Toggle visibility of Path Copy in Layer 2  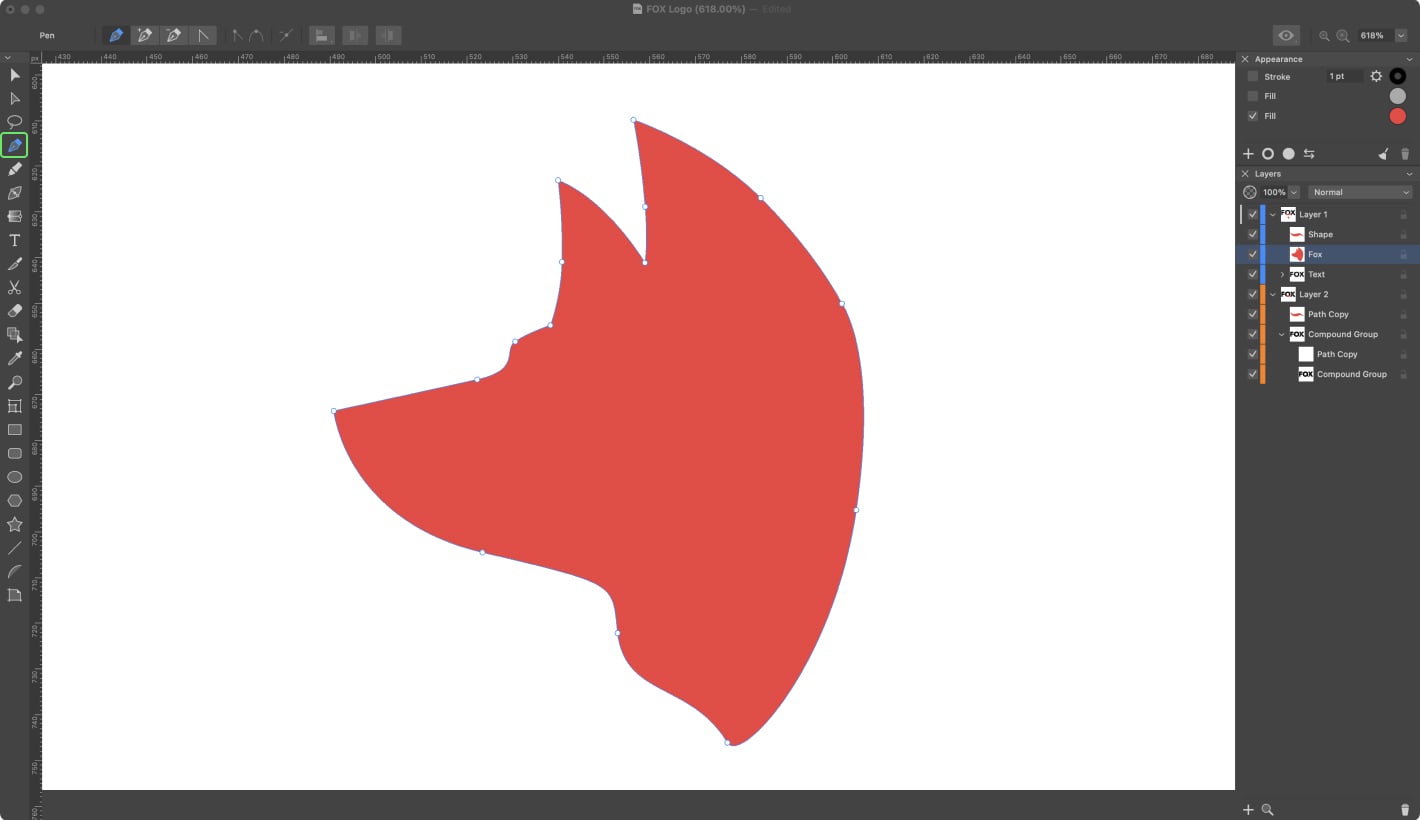point(1252,314)
